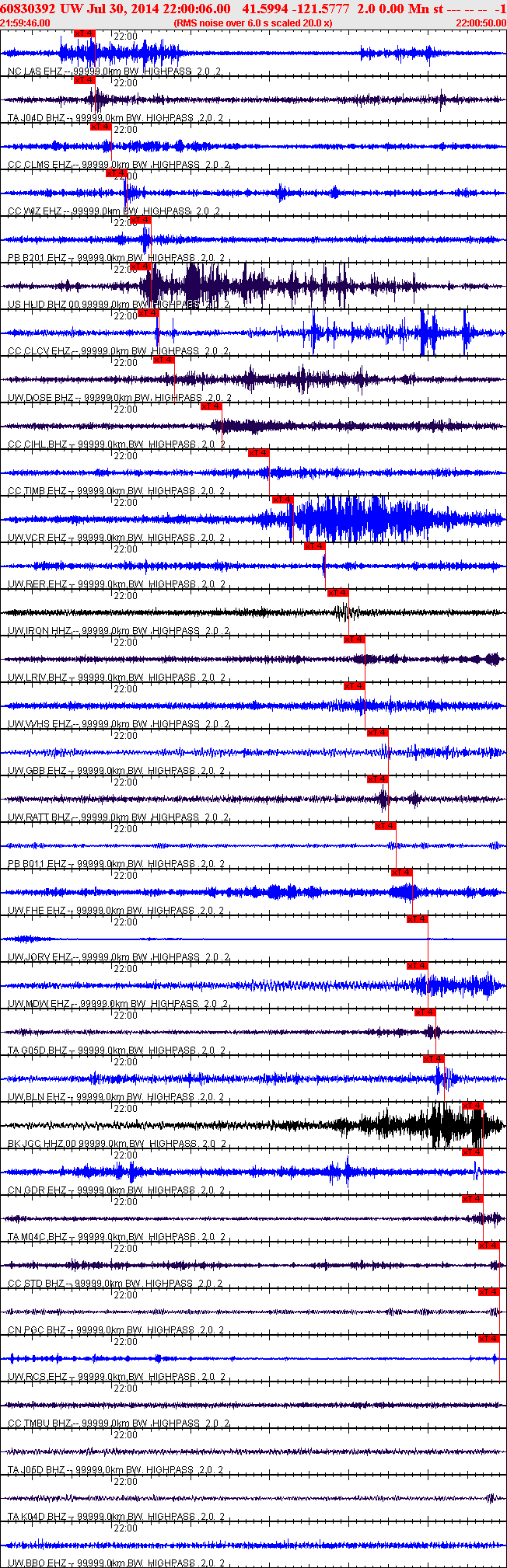Click the red pick marker on UW VCR trace
Screen dimensions: 507x1568
point(282,500)
